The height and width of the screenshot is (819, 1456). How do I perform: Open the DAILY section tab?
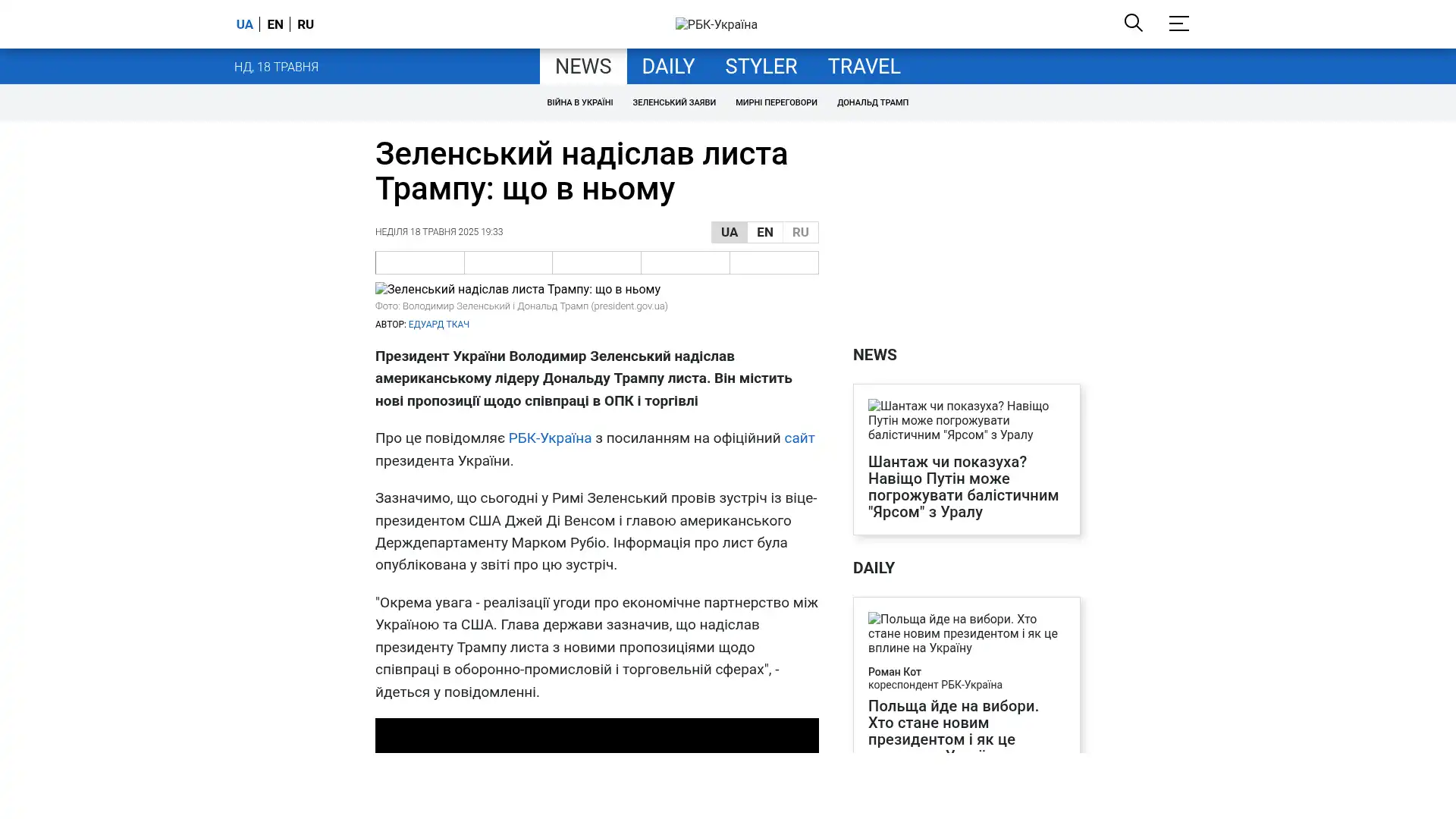(x=667, y=67)
